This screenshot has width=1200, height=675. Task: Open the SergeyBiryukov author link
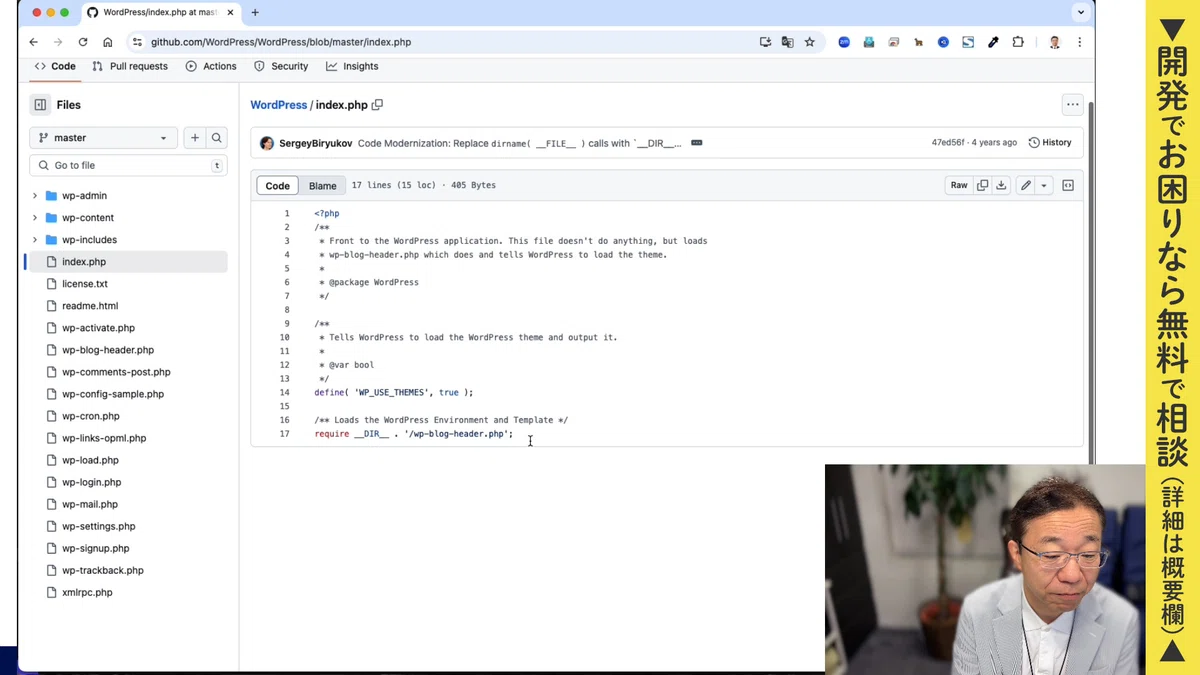click(315, 143)
